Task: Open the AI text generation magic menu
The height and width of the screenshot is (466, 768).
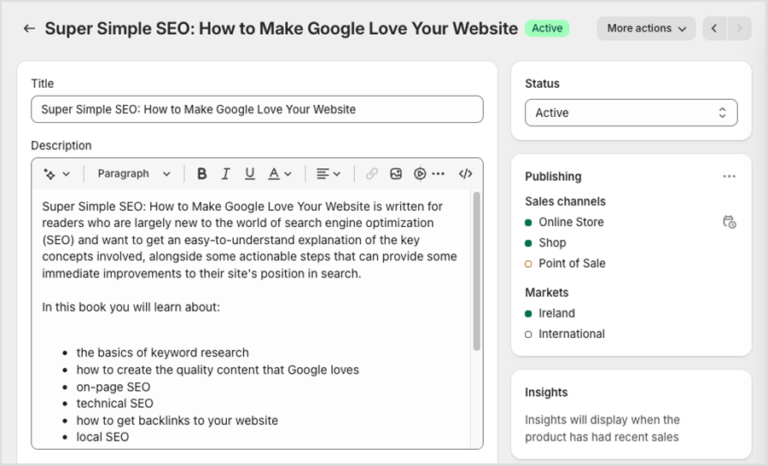Action: pyautogui.click(x=56, y=174)
